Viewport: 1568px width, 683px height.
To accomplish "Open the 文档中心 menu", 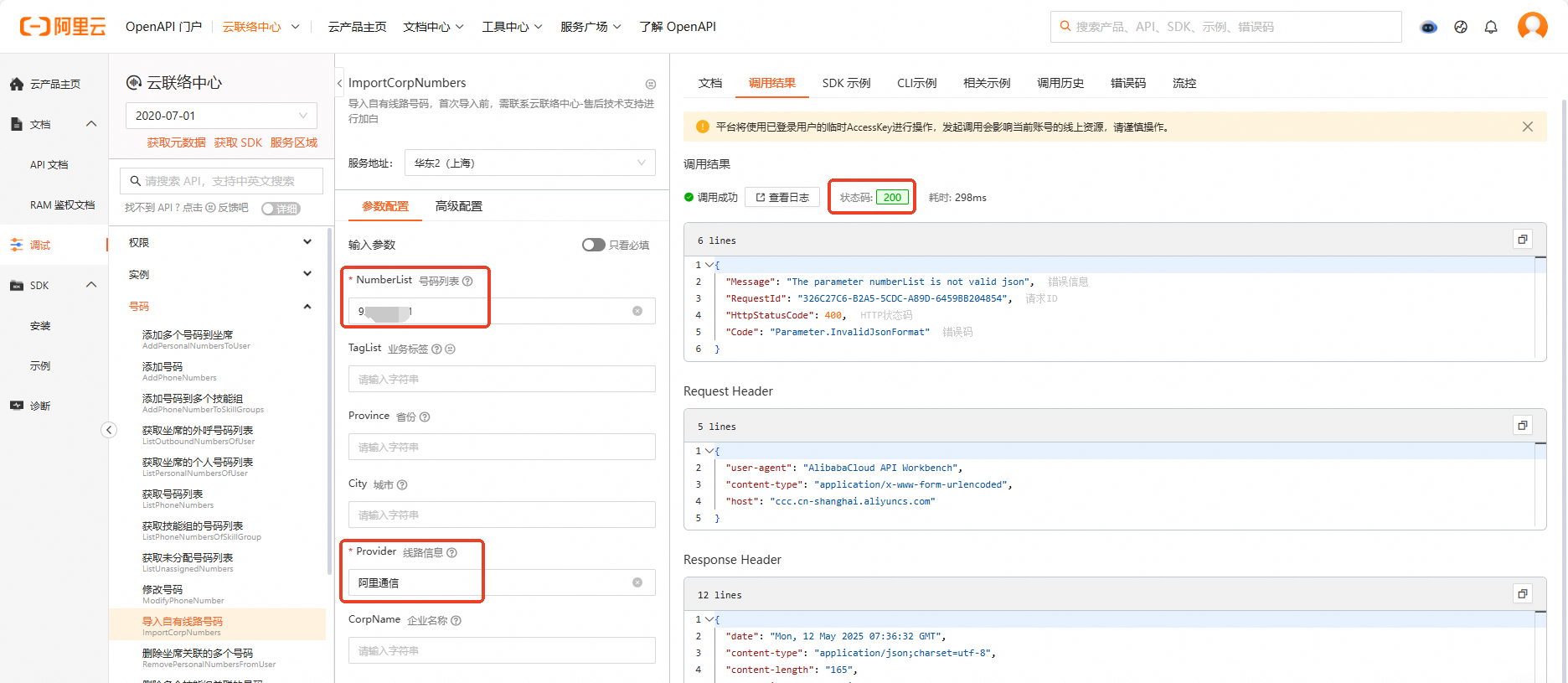I will tap(433, 27).
